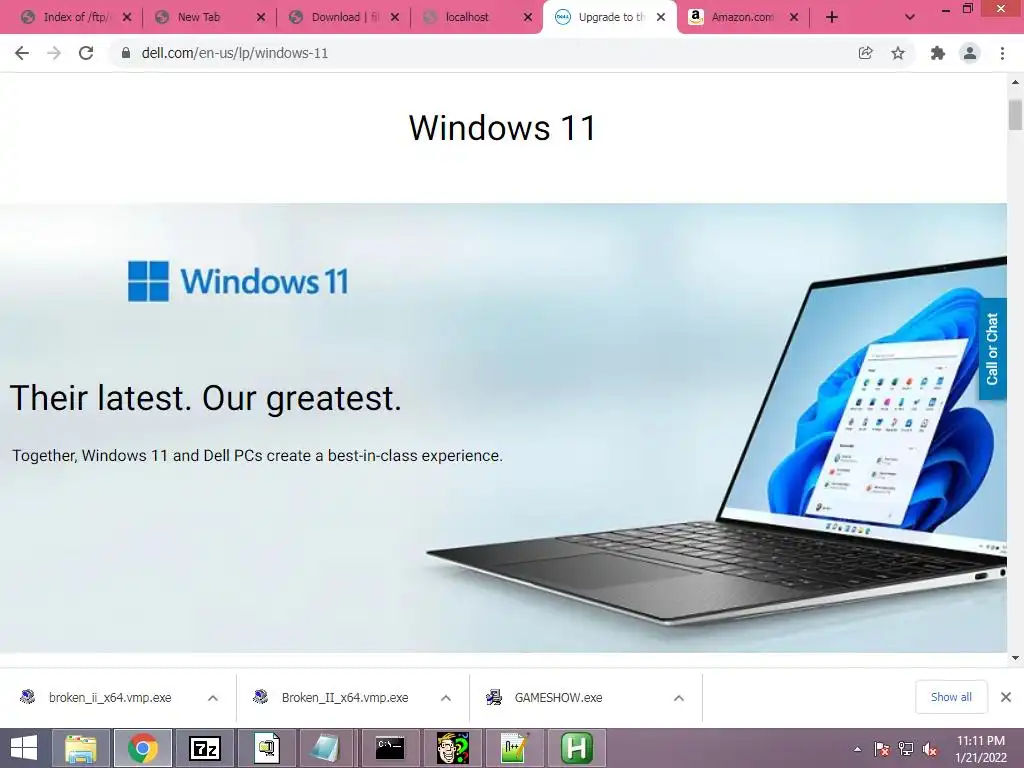This screenshot has width=1024, height=768.
Task: Click the Dell laptop image
Action: (717, 441)
